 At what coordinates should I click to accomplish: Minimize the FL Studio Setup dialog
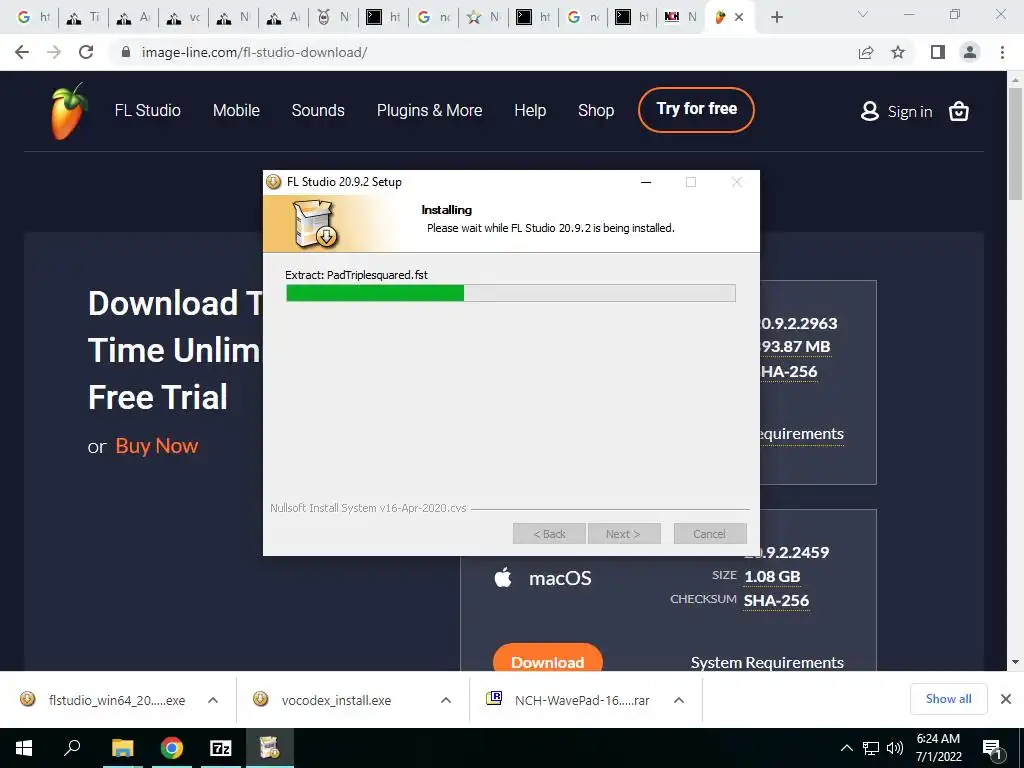(x=646, y=182)
